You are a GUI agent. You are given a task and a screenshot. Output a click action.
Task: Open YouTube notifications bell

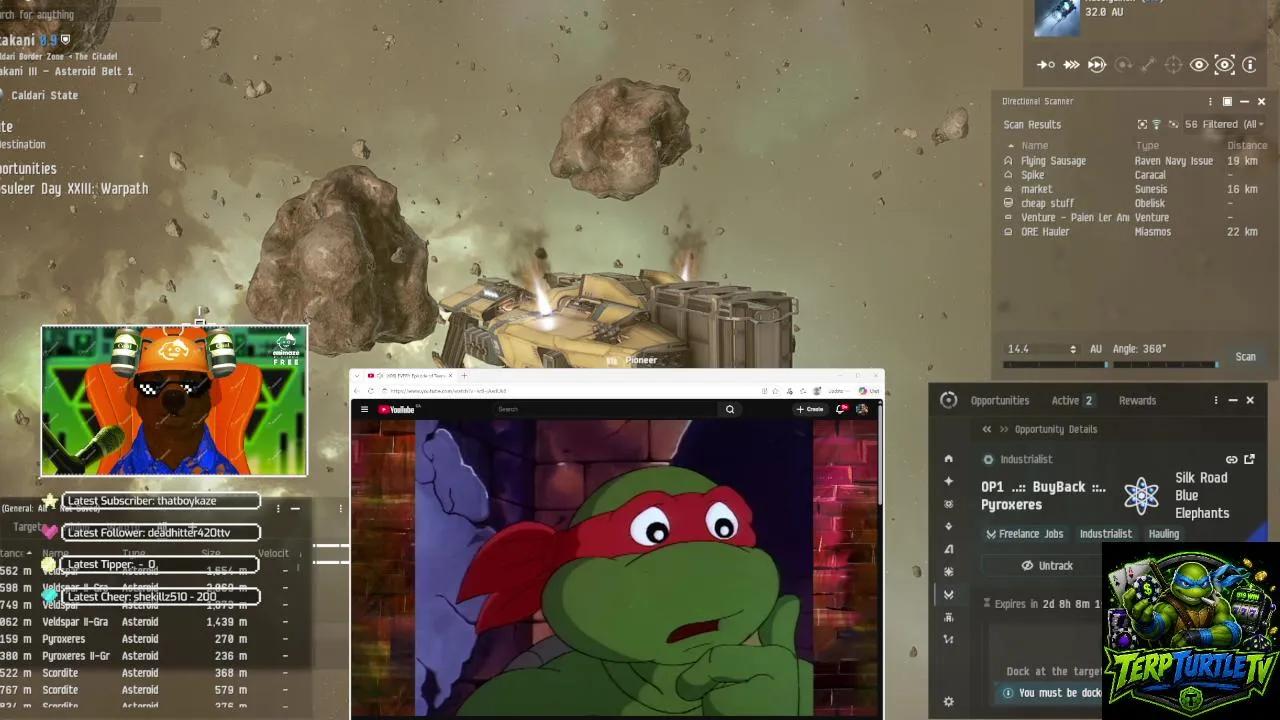point(842,409)
